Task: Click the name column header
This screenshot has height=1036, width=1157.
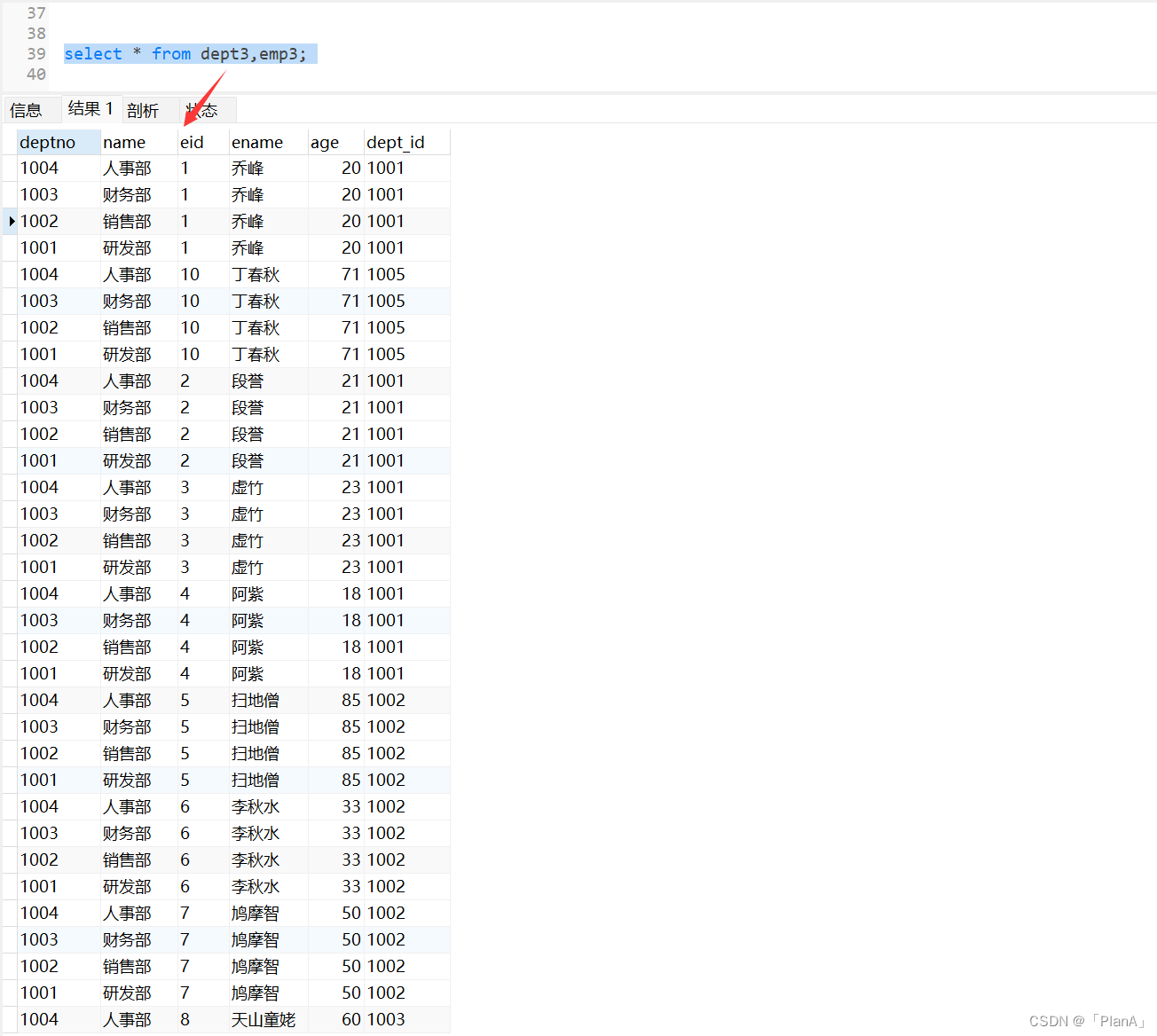Action: click(x=138, y=142)
